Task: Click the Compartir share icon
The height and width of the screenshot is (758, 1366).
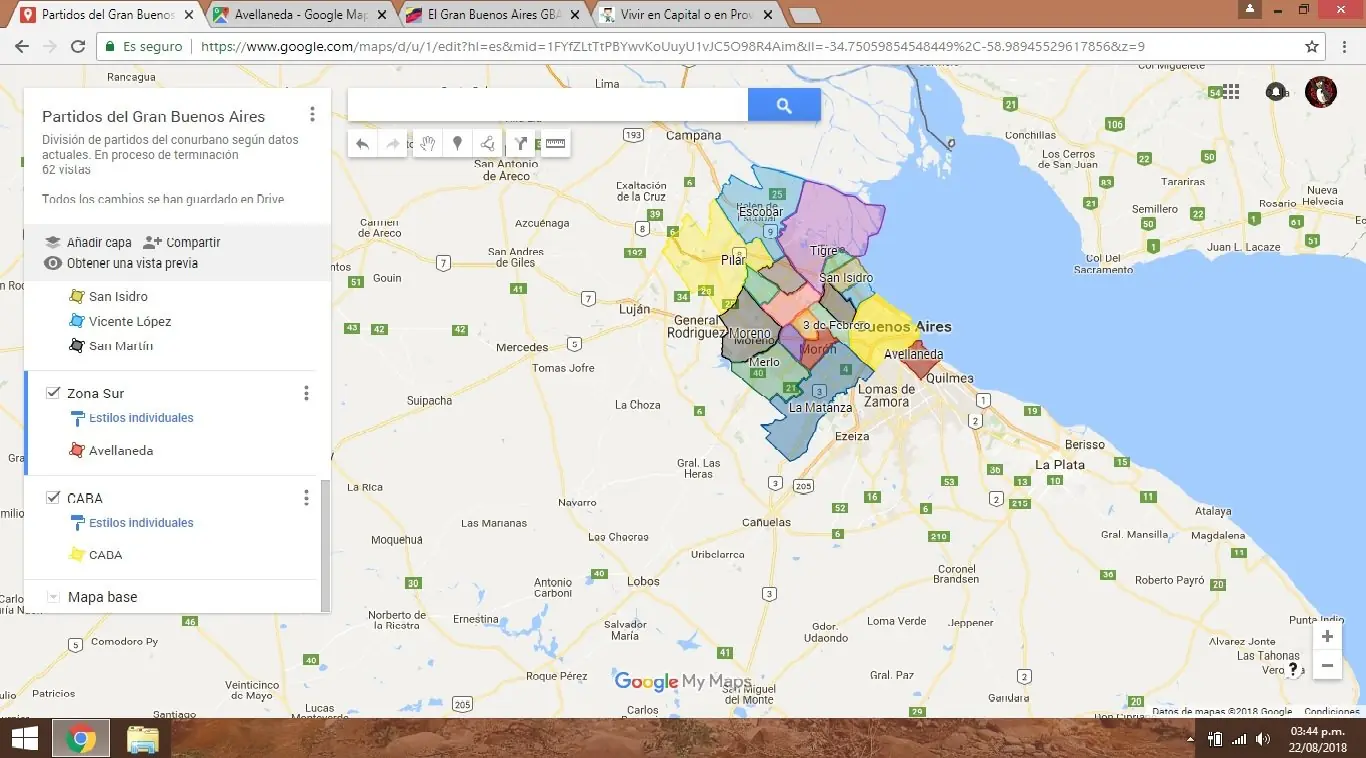Action: click(154, 241)
